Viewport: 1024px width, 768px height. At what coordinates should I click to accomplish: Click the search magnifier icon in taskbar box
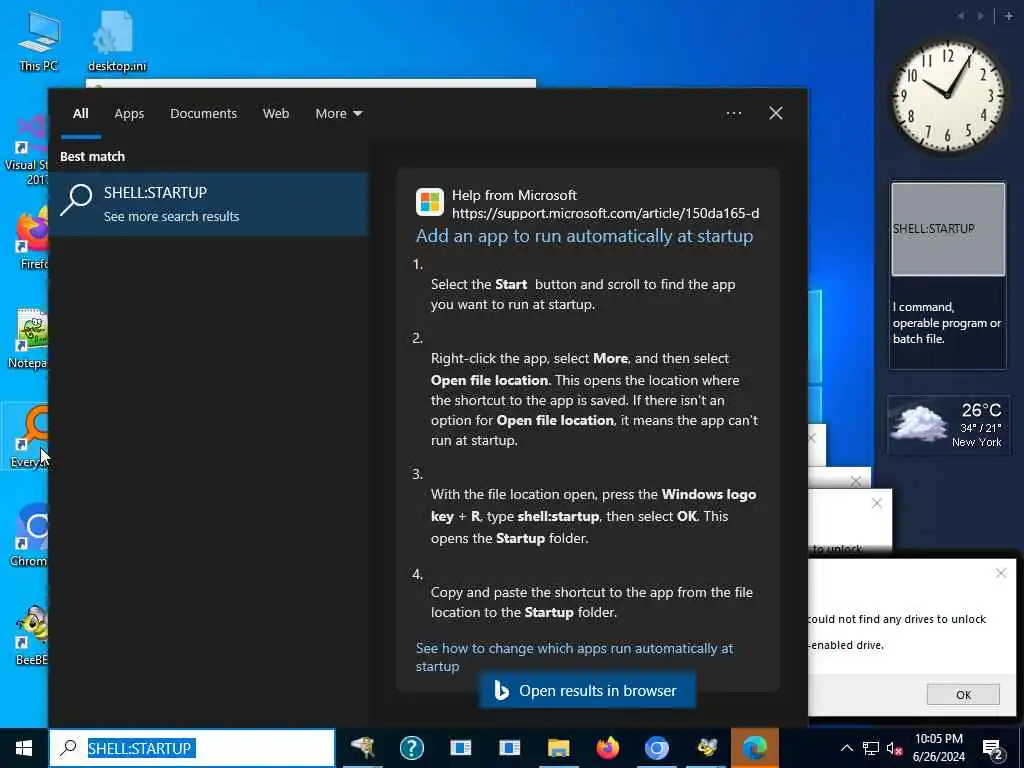tap(68, 748)
